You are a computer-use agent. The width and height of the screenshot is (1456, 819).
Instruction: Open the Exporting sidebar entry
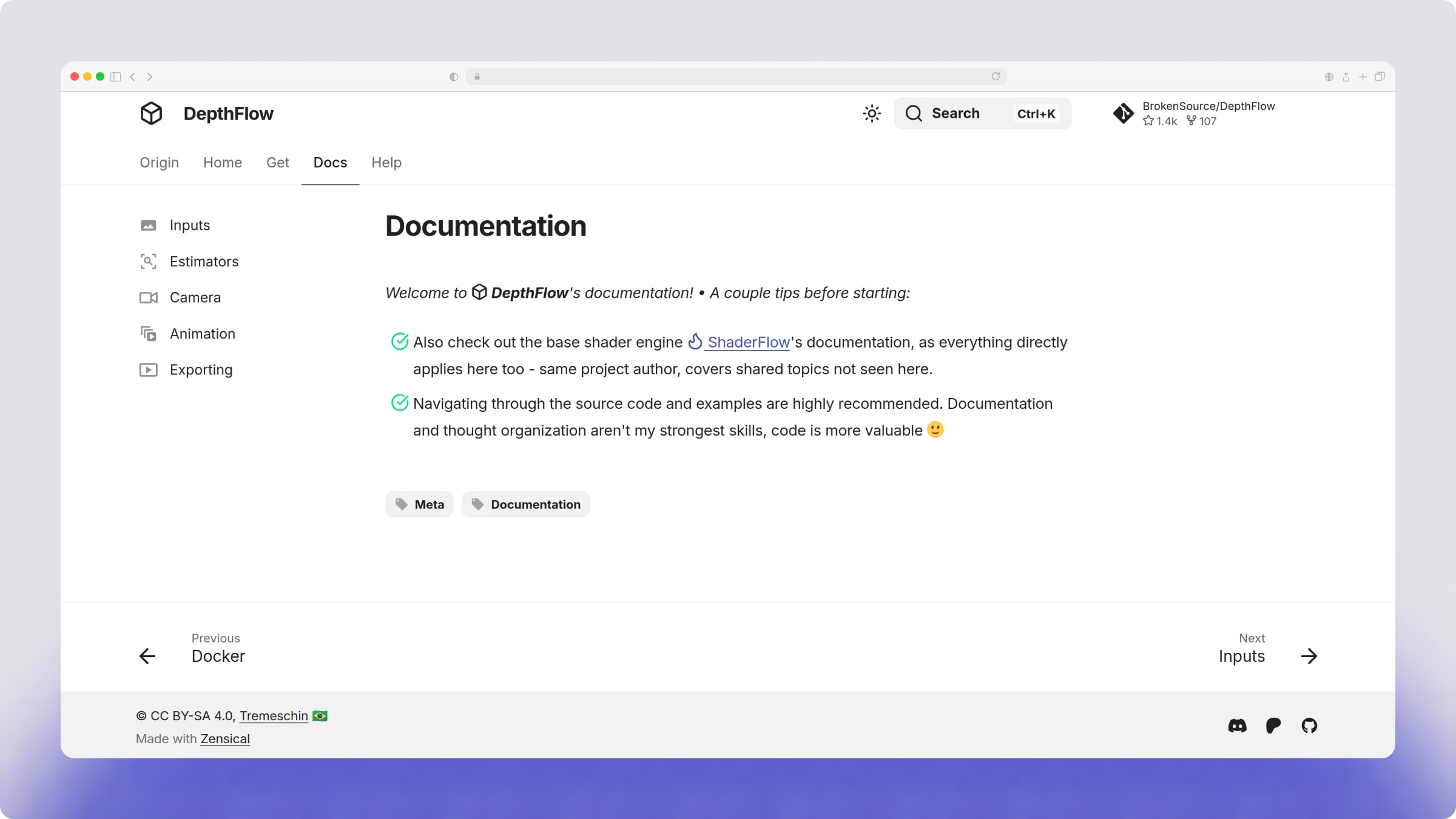tap(201, 370)
